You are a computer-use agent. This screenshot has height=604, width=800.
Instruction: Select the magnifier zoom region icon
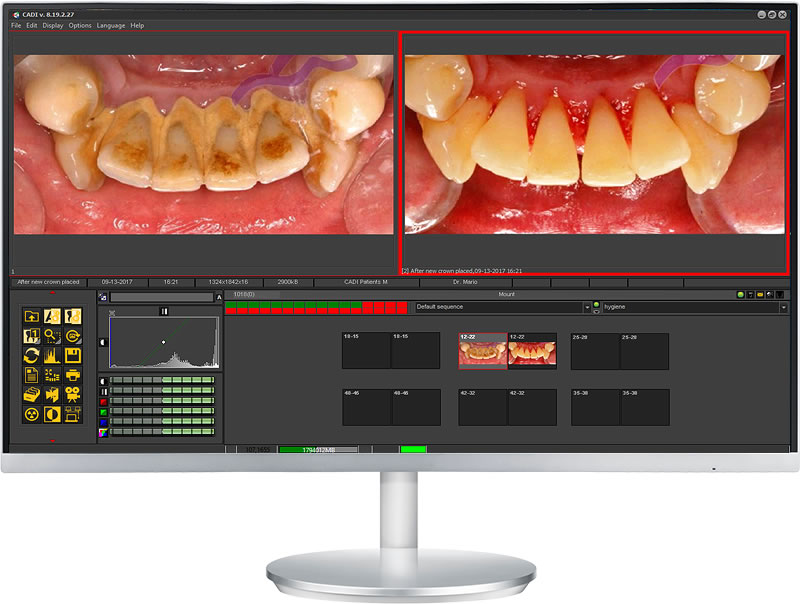(x=52, y=336)
